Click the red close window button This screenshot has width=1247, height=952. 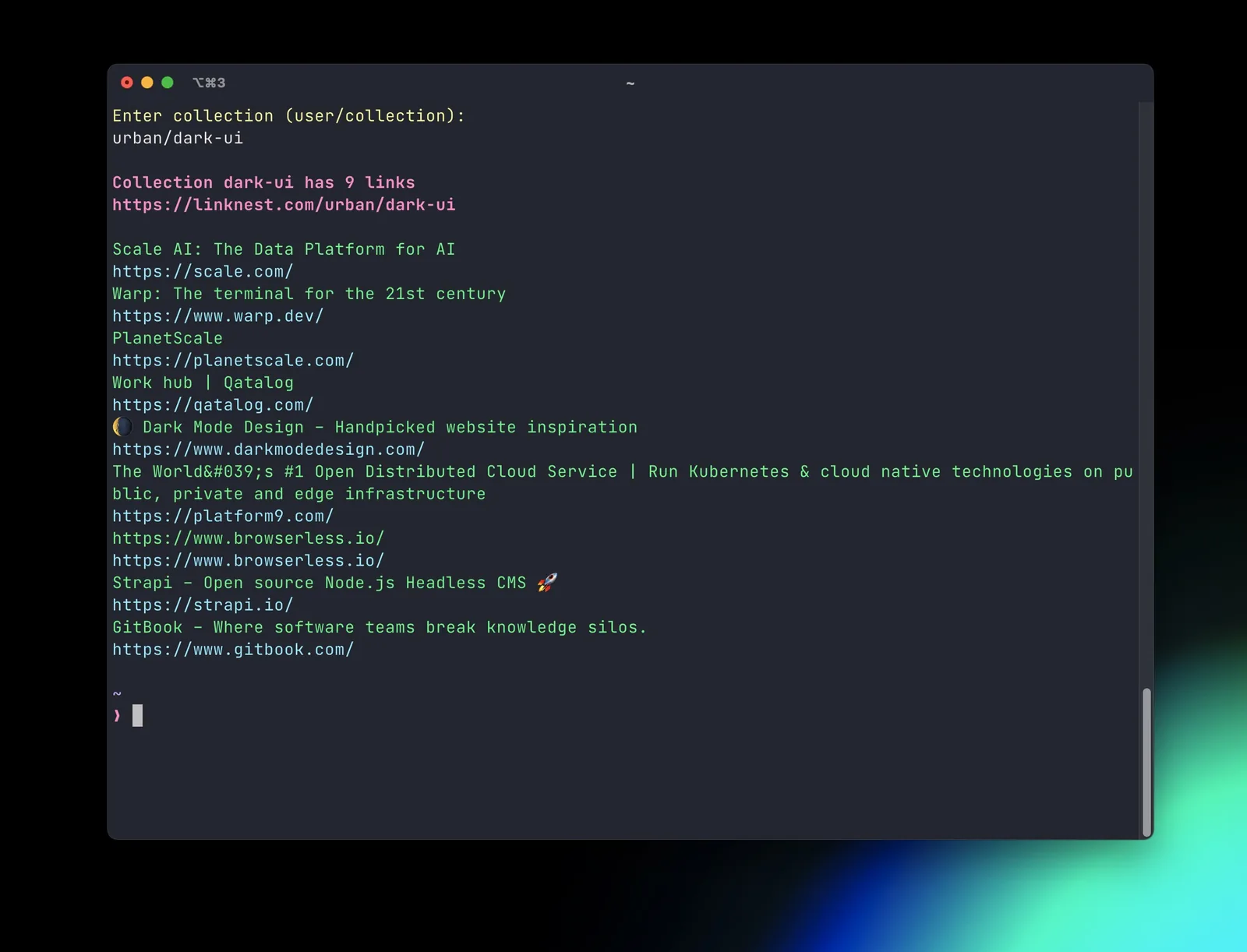point(127,83)
